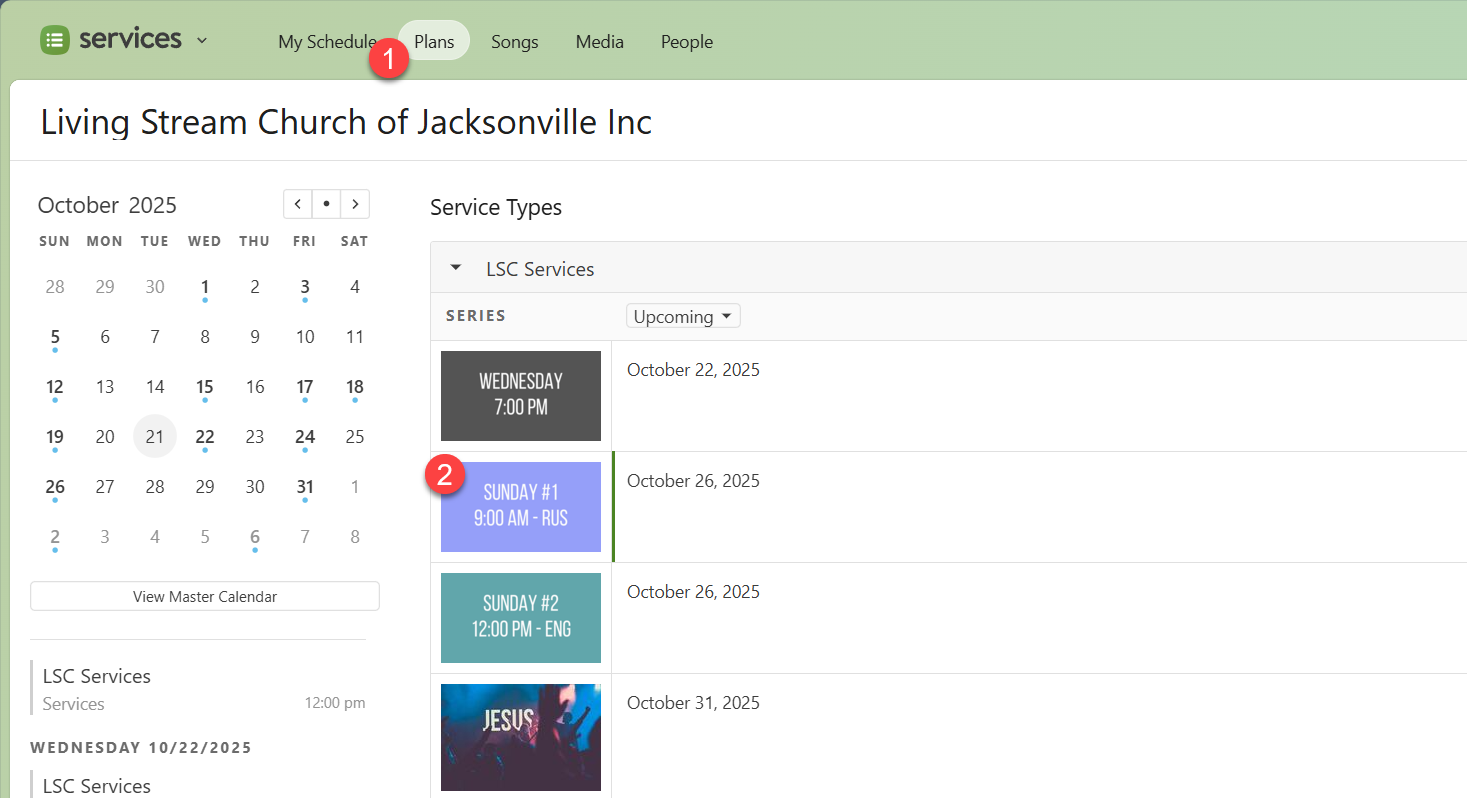This screenshot has width=1467, height=798.
Task: Open the LSC Services 12:00 pm sidebar entry
Action: (x=200, y=689)
